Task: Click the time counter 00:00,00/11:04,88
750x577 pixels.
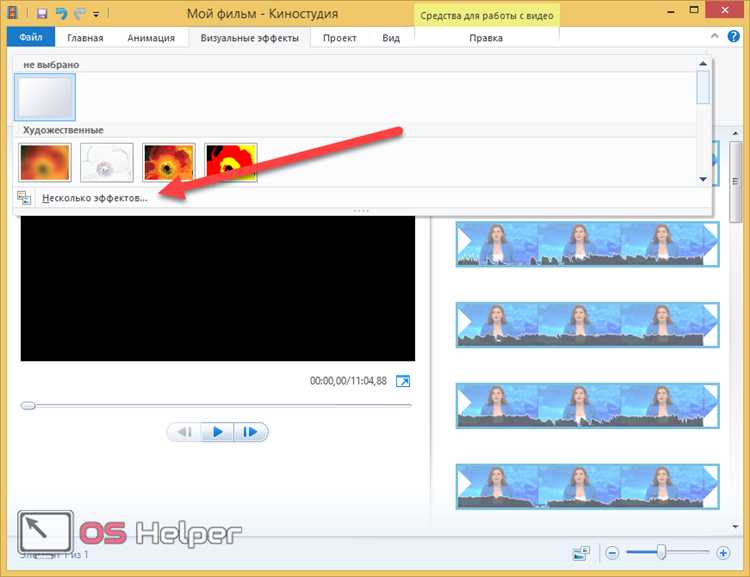Action: [x=348, y=381]
